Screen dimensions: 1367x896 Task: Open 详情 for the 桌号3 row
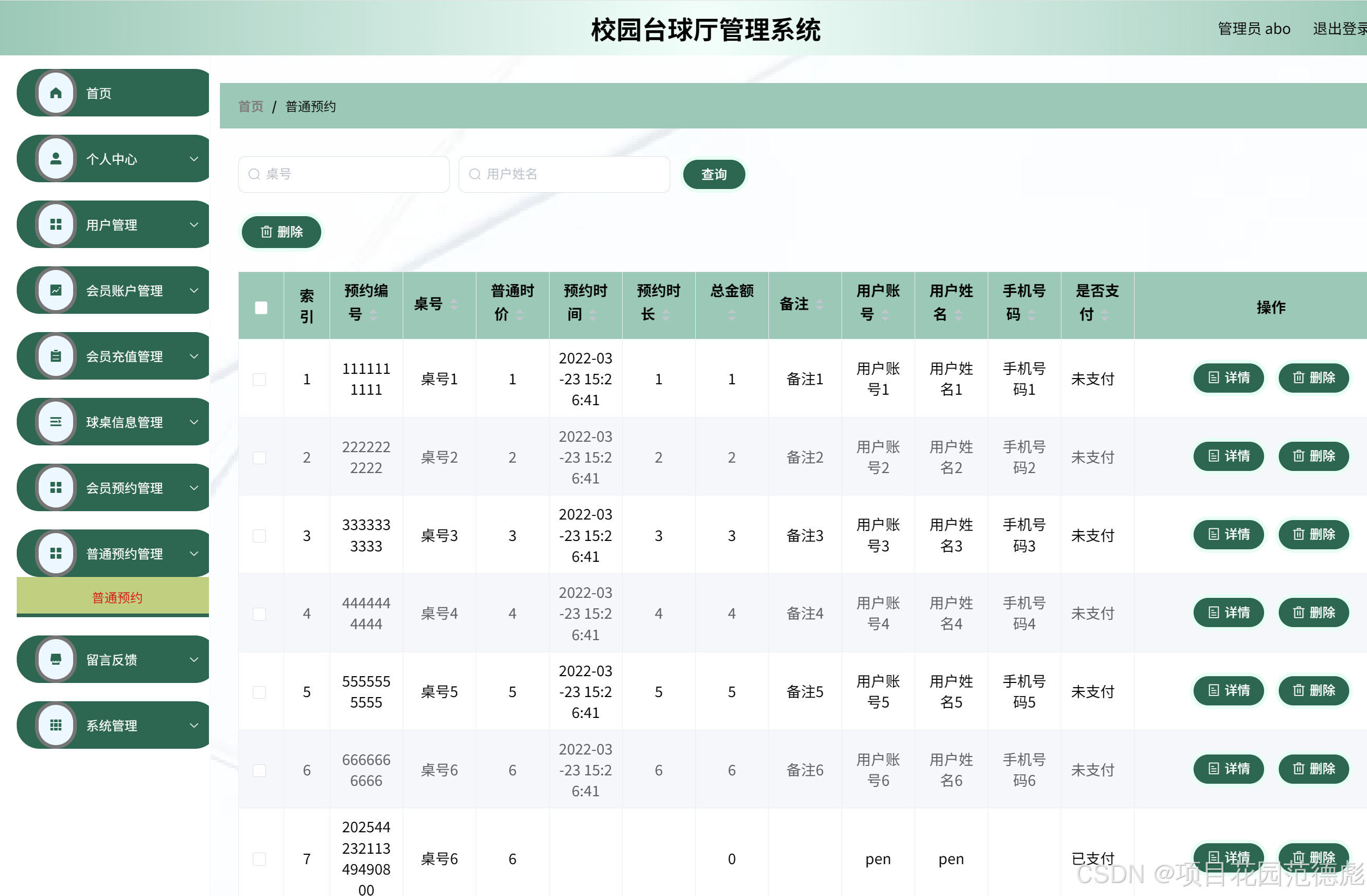(1228, 534)
